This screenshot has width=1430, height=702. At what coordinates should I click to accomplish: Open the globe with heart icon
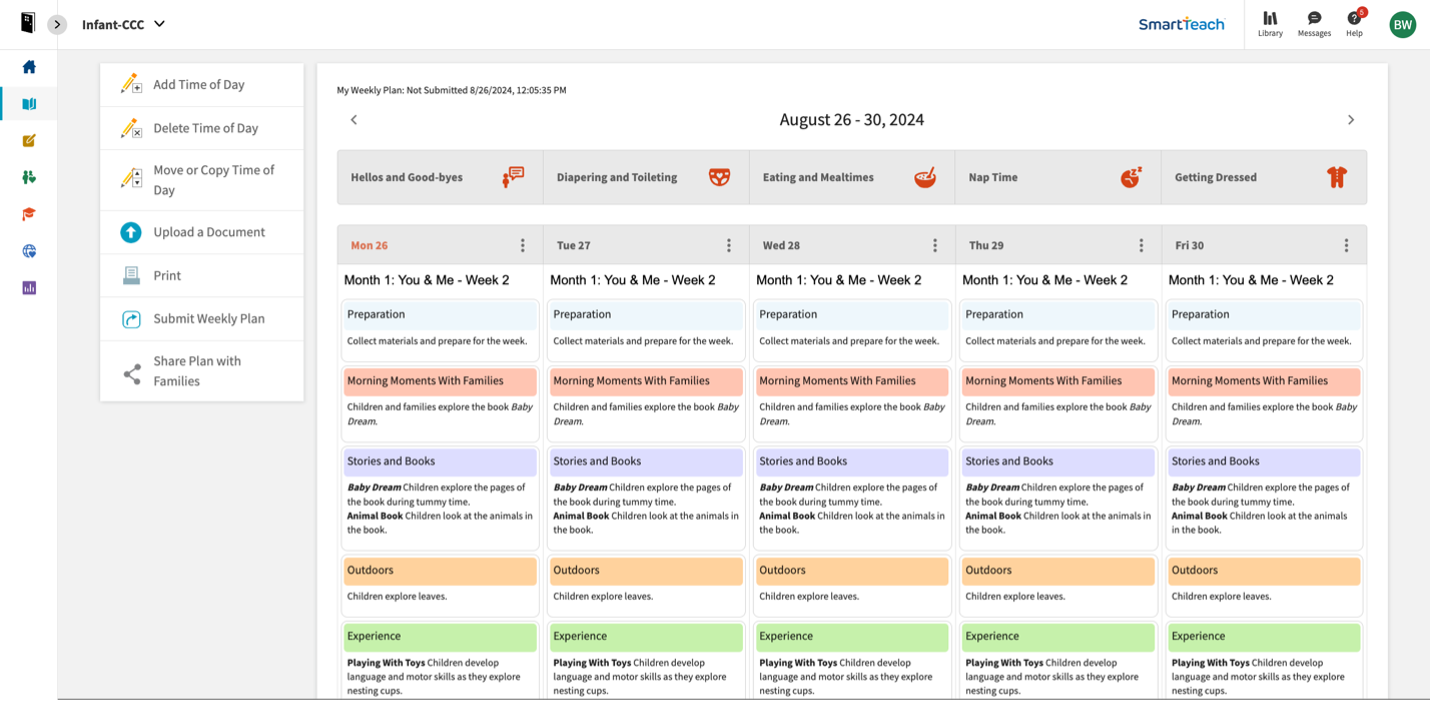pyautogui.click(x=29, y=251)
